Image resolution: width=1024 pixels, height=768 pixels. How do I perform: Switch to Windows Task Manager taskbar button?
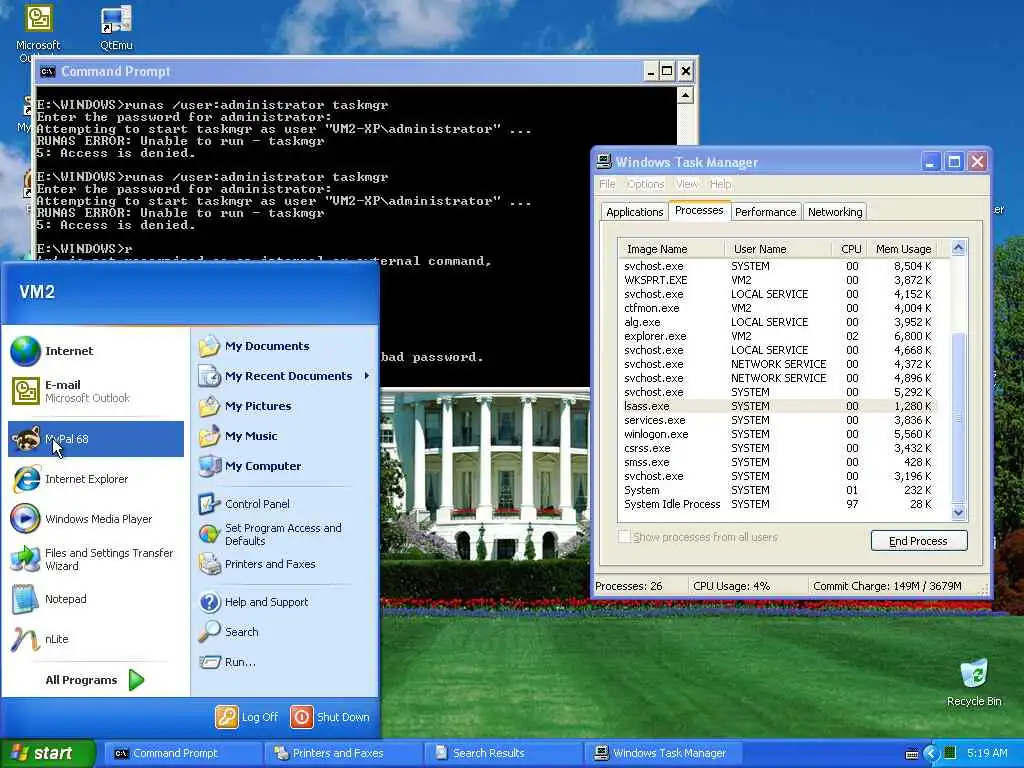click(x=664, y=753)
